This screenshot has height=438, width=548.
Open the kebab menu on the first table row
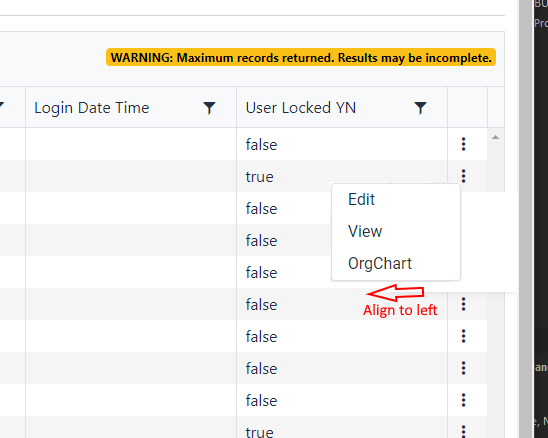(463, 144)
